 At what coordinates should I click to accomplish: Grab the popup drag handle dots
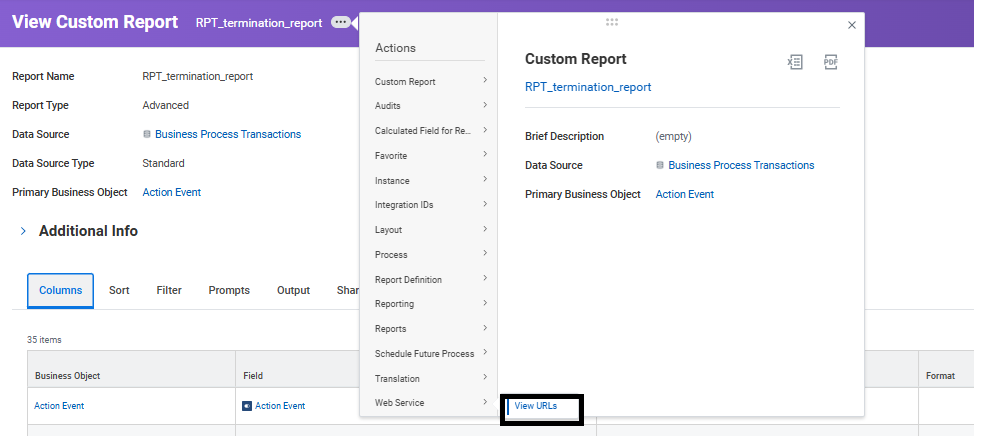(612, 22)
